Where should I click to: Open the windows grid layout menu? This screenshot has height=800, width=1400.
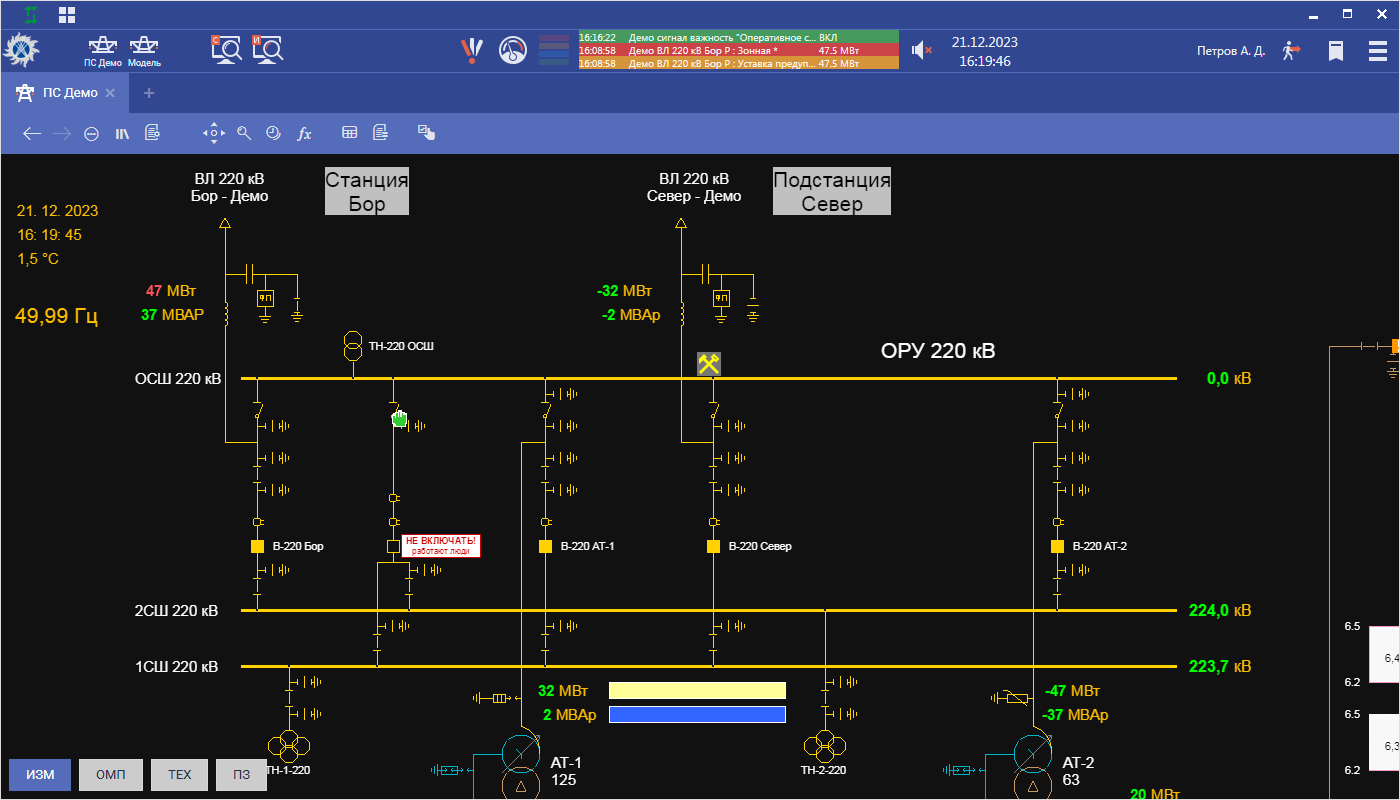pos(67,14)
